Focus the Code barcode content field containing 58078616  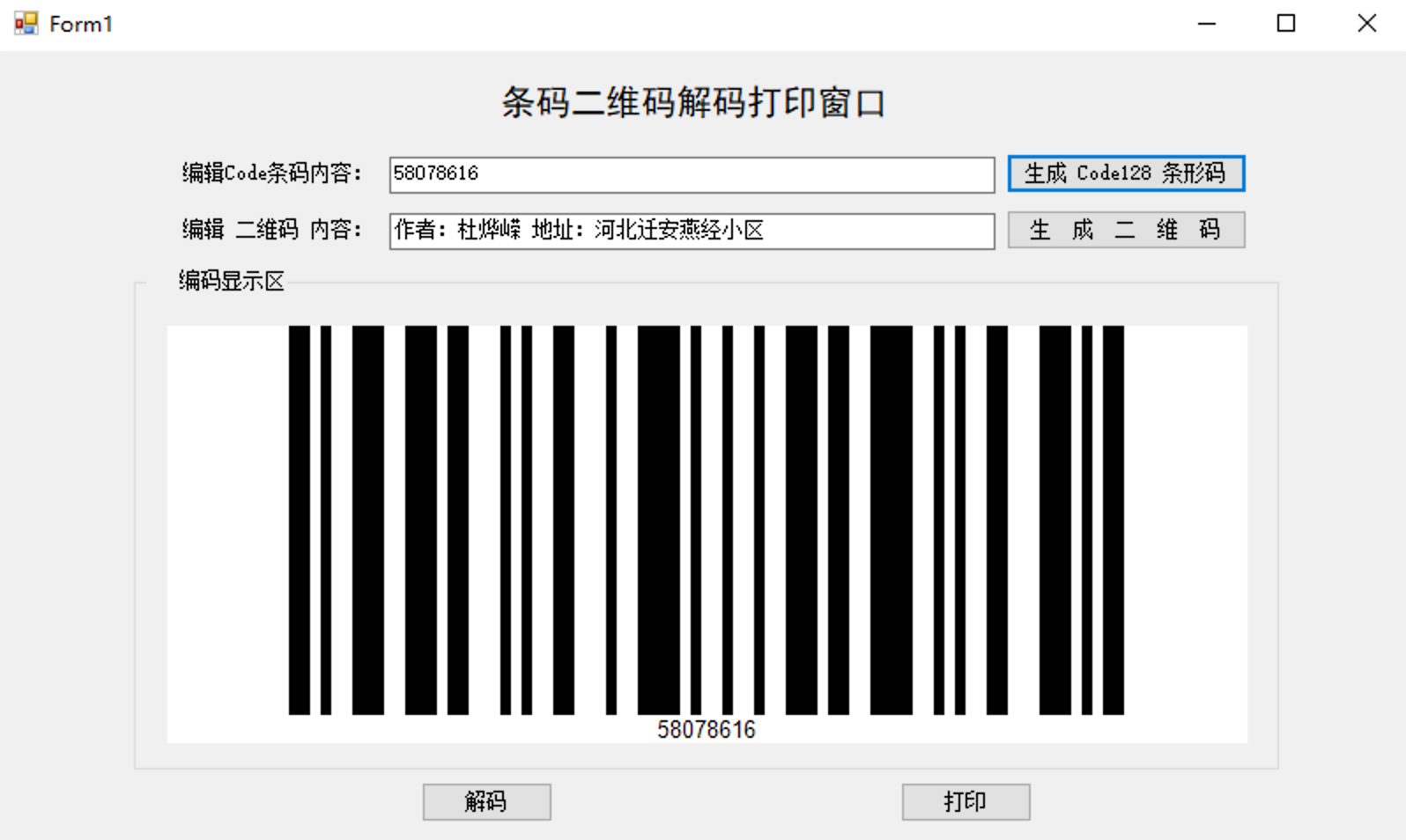pyautogui.click(x=692, y=174)
